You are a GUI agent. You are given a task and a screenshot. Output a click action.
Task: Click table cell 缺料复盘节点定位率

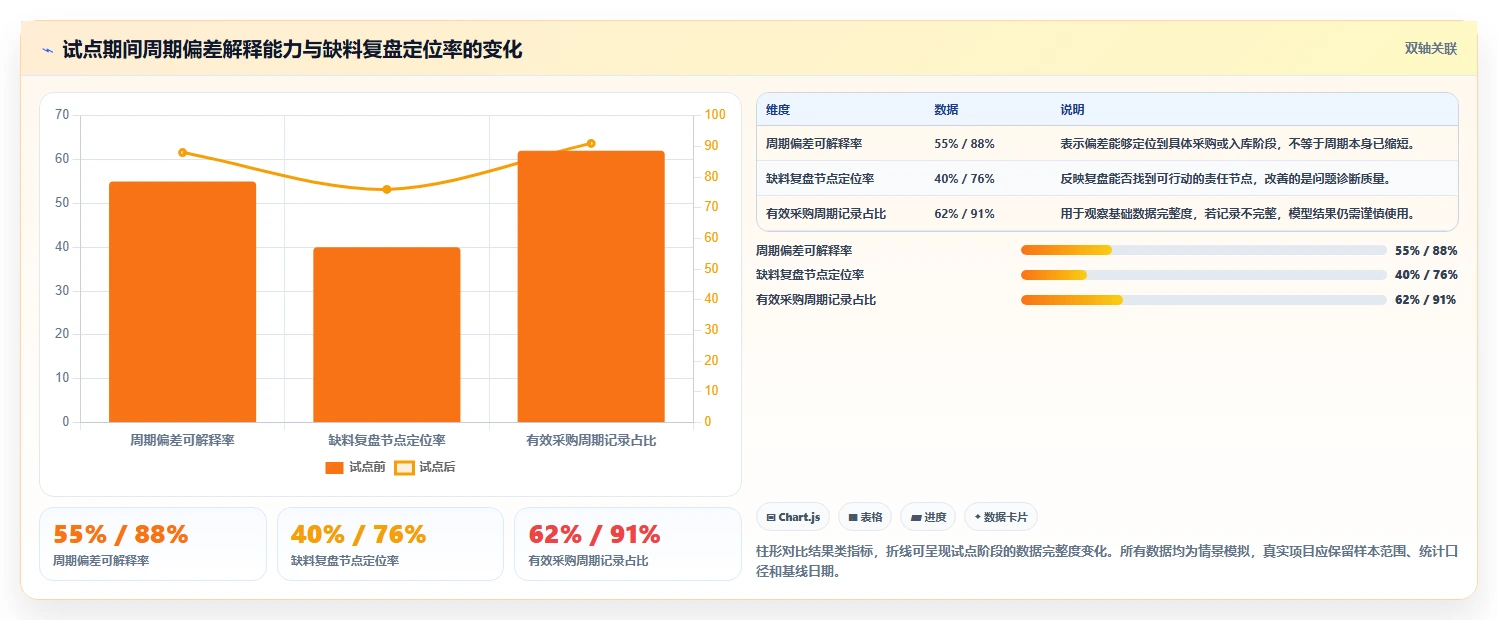pos(820,179)
